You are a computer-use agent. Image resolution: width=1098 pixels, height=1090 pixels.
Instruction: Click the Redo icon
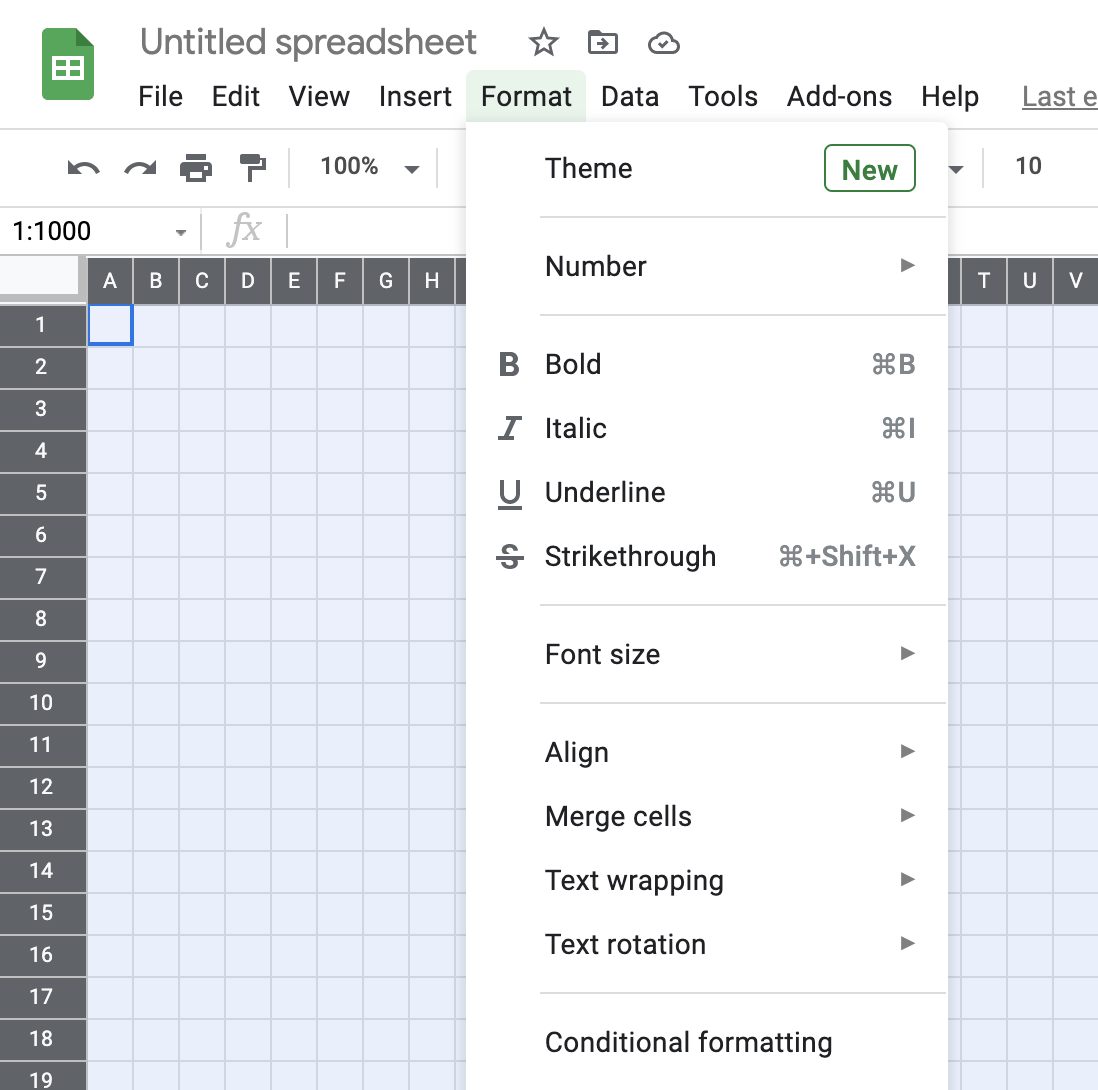140,167
